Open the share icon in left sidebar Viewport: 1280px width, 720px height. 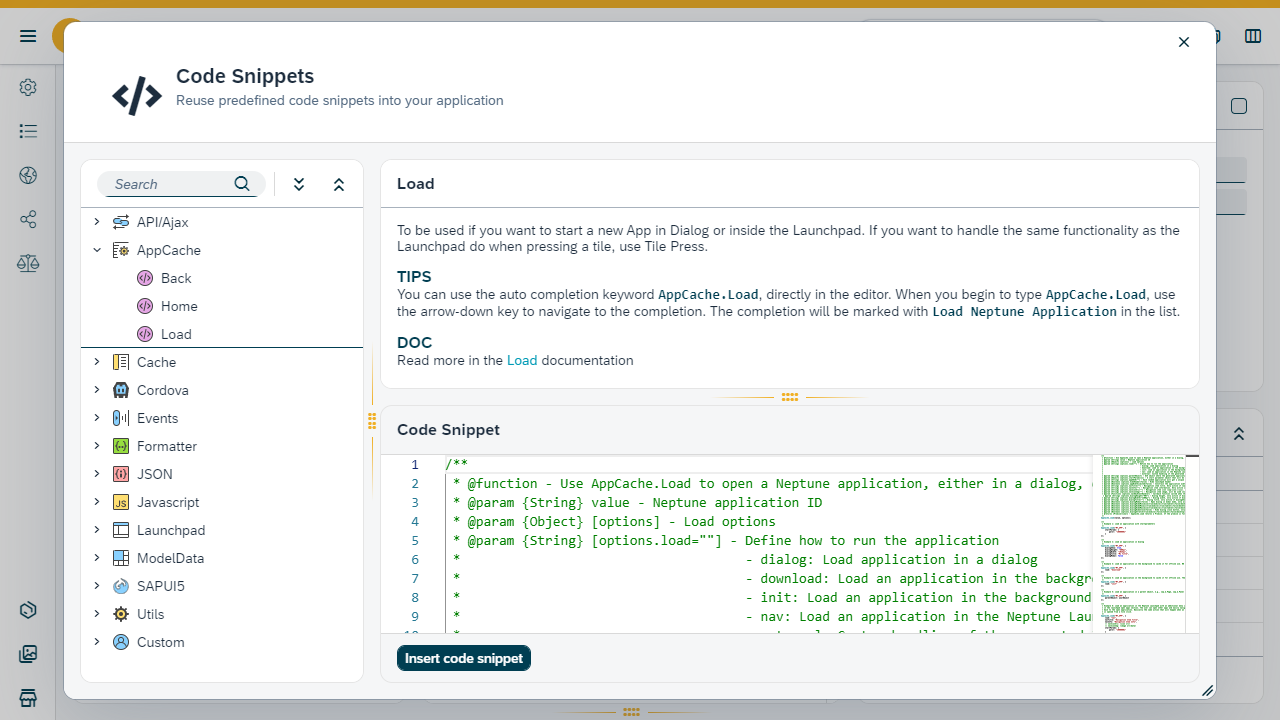click(28, 219)
